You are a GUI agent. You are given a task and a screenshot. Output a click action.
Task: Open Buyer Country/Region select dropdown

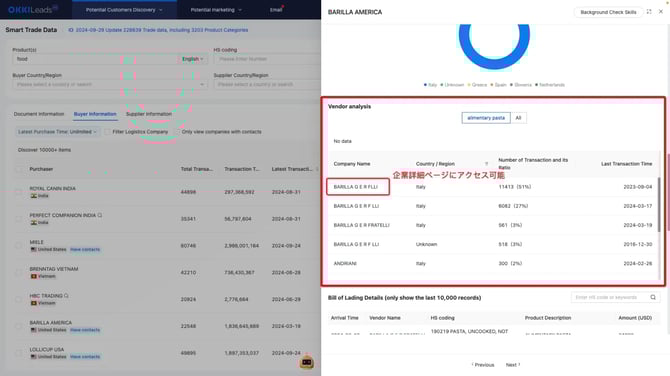(110, 85)
